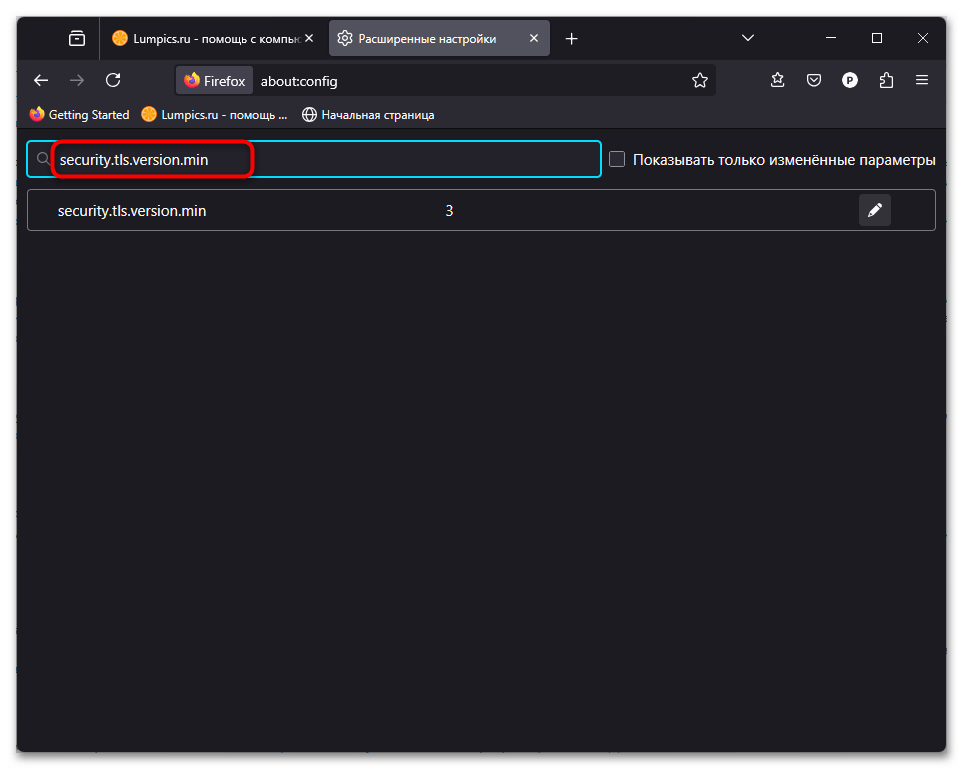Image resolution: width=963 pixels, height=769 pixels.
Task: Expand the list all tabs chevron
Action: click(x=747, y=38)
